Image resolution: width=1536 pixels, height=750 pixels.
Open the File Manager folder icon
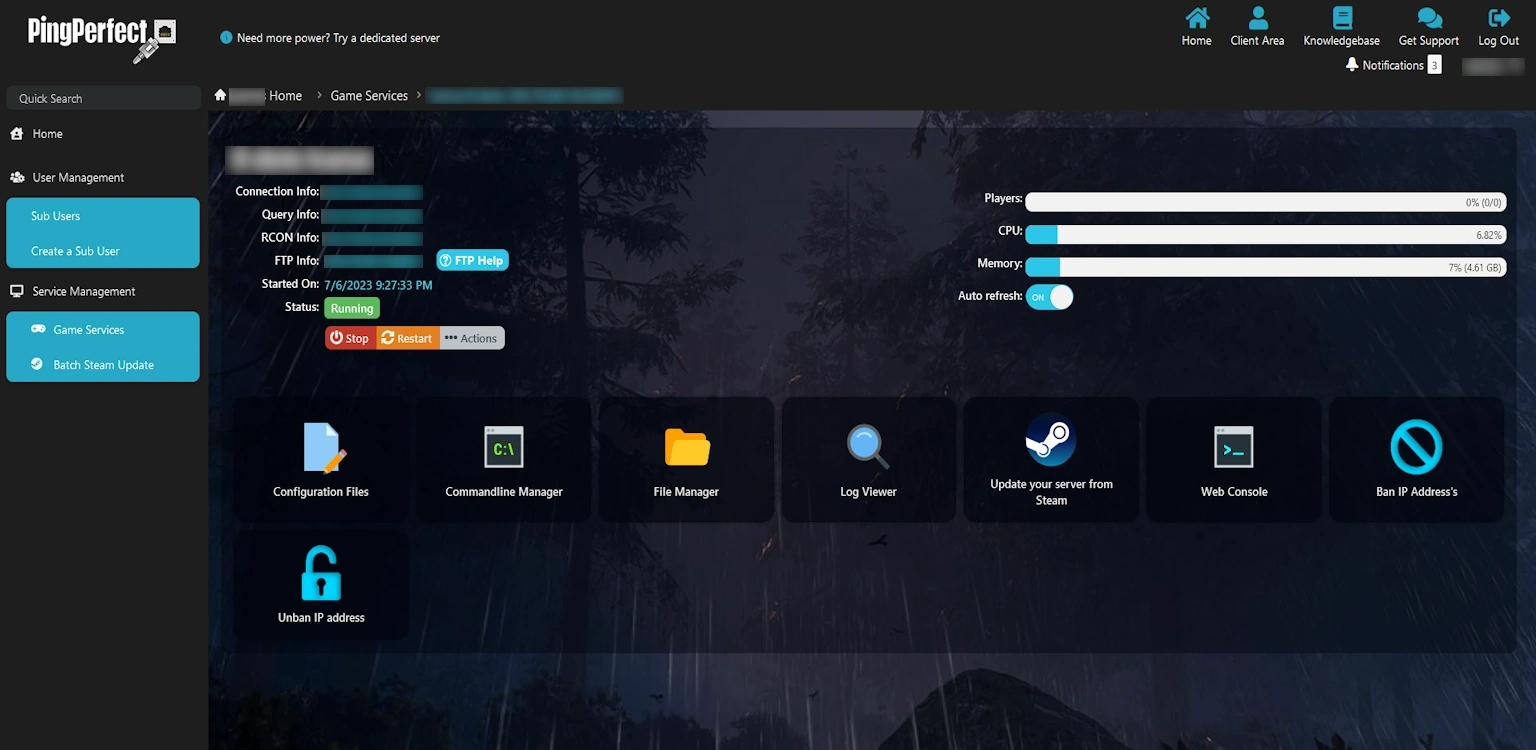[x=686, y=447]
